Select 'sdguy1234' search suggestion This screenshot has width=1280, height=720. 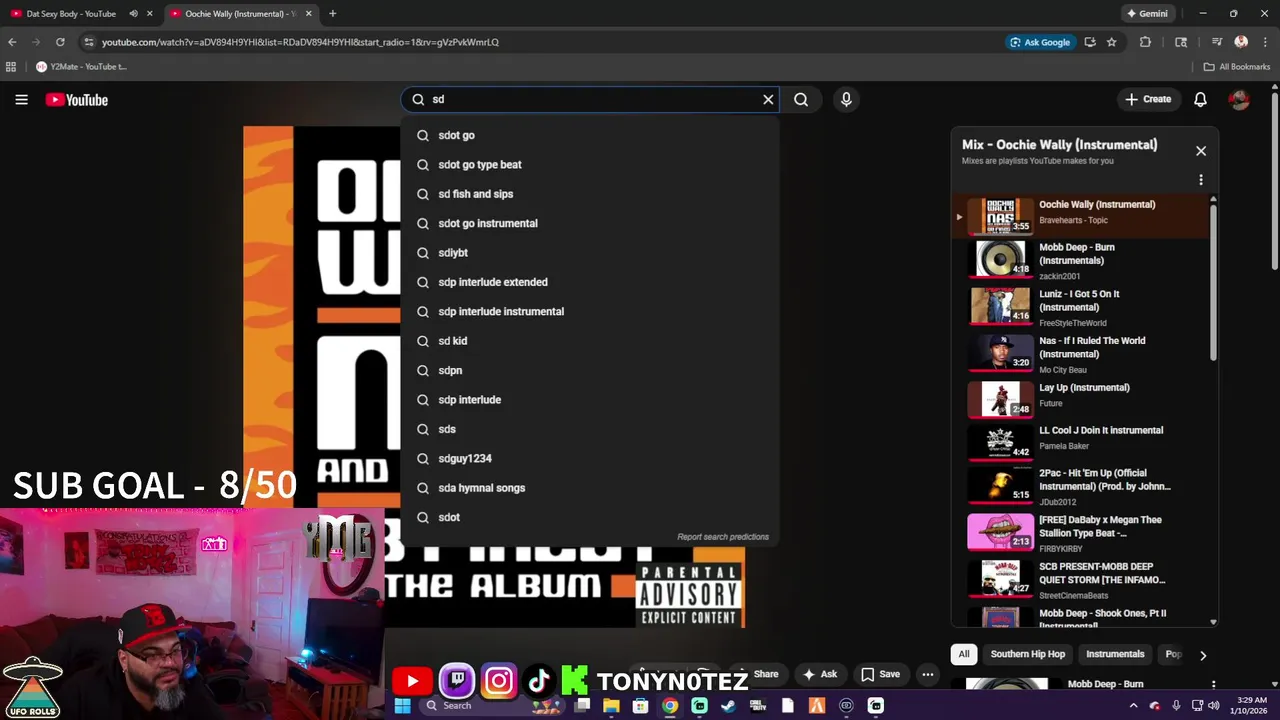coord(590,458)
